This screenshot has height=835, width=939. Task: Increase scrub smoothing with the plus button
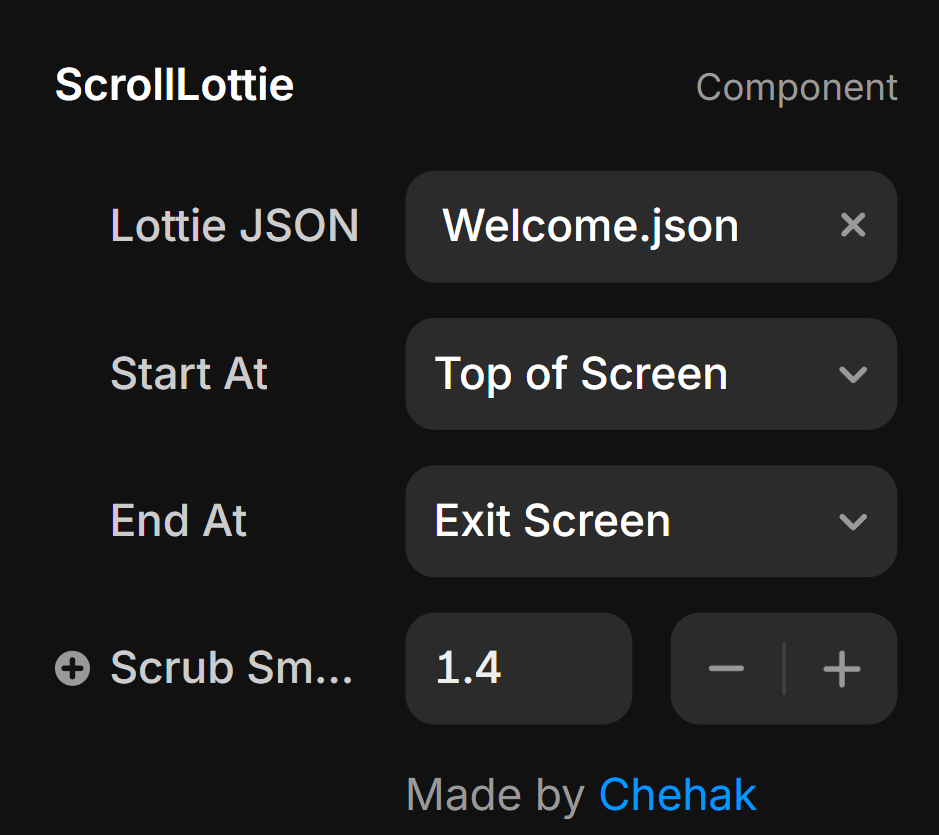[842, 668]
